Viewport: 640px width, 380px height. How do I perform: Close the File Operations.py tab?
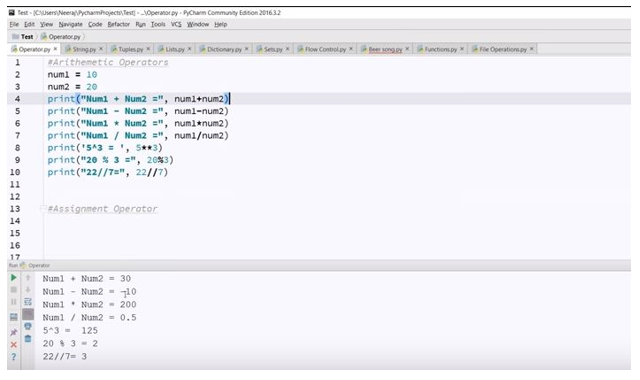pyautogui.click(x=531, y=49)
